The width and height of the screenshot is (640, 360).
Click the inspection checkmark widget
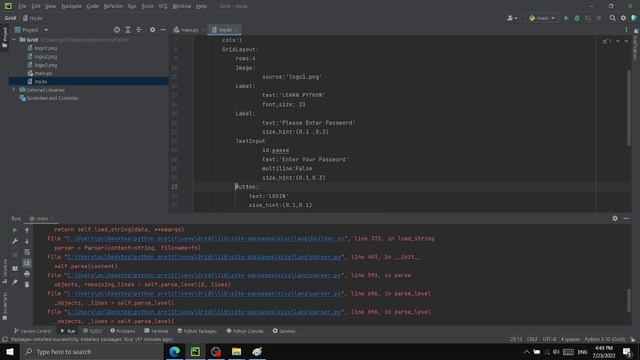tap(607, 41)
